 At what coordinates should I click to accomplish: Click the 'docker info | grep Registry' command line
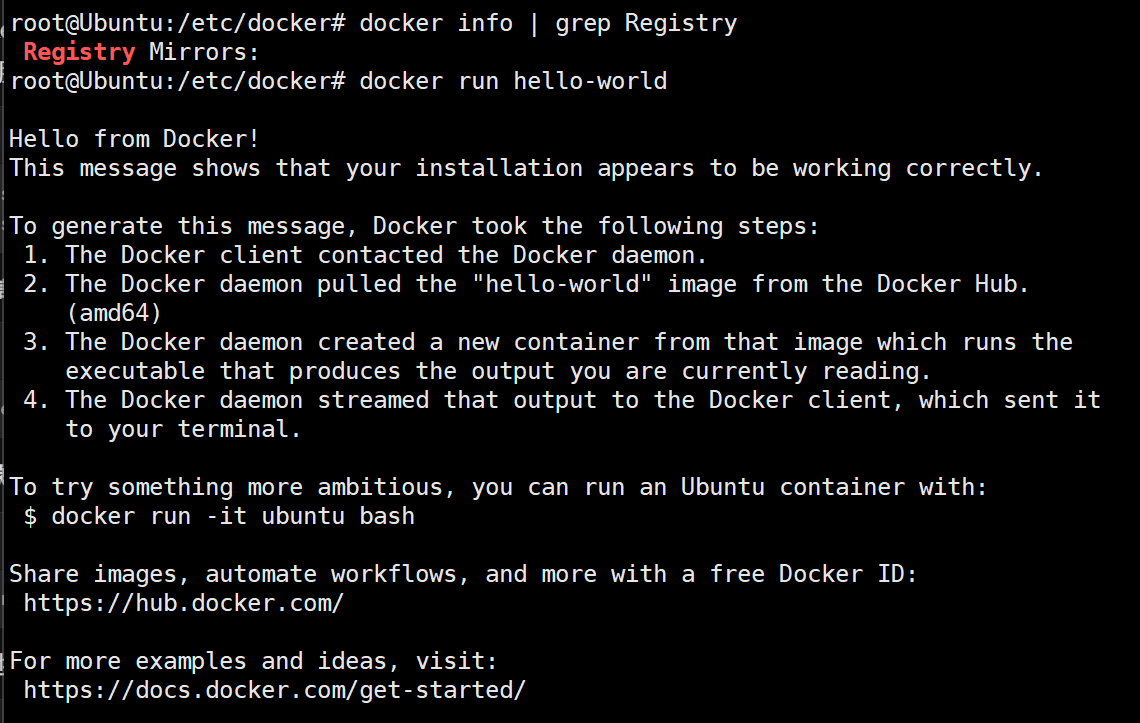374,23
